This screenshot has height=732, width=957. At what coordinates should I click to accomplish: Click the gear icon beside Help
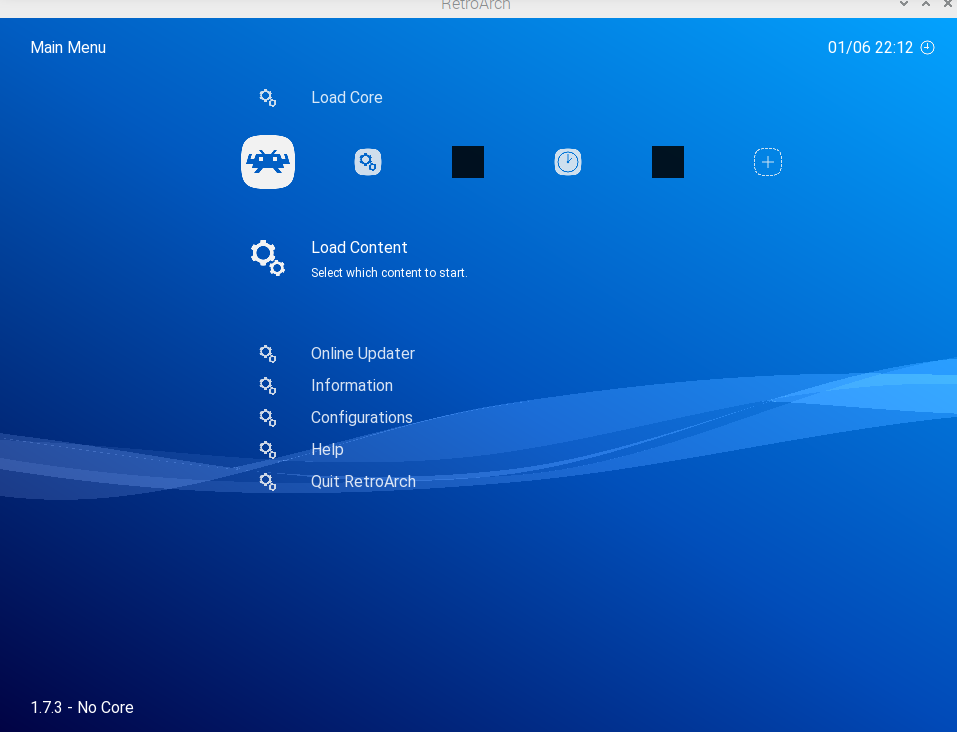pyautogui.click(x=267, y=450)
